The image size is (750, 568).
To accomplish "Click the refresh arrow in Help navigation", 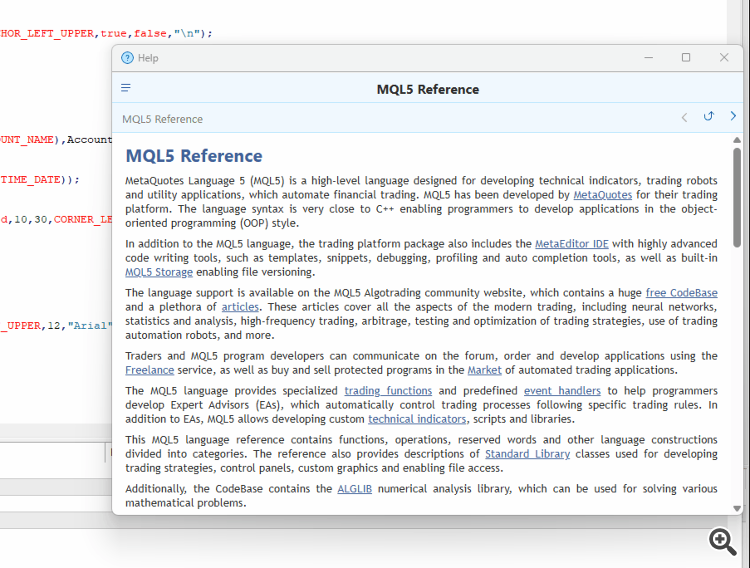I will pyautogui.click(x=709, y=116).
